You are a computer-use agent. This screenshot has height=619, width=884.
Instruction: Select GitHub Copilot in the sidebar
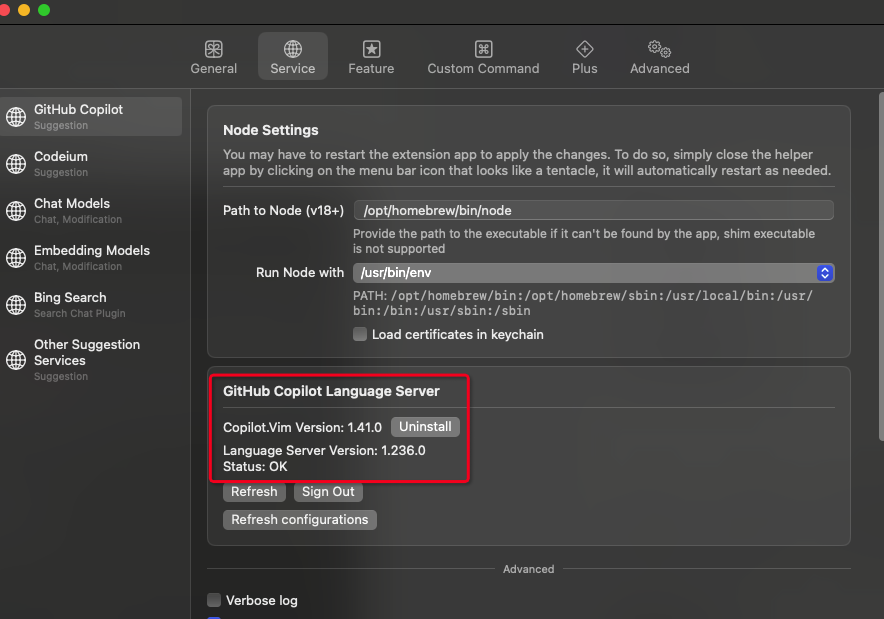[91, 117]
